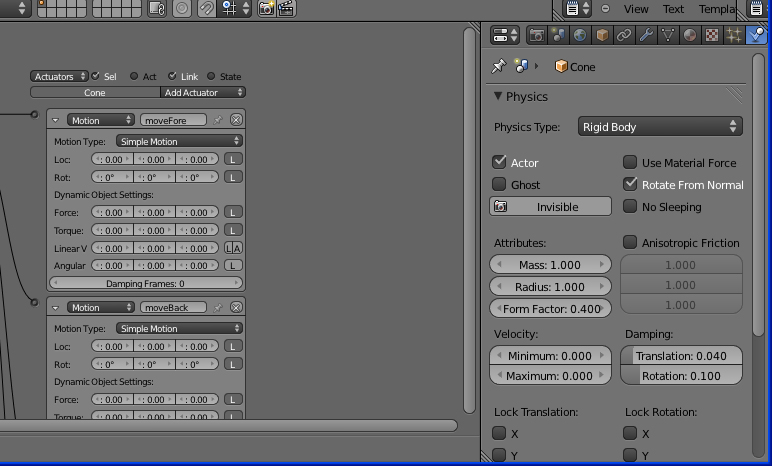This screenshot has width=772, height=466.
Task: Pin the moveBack actuator
Action: (218, 307)
